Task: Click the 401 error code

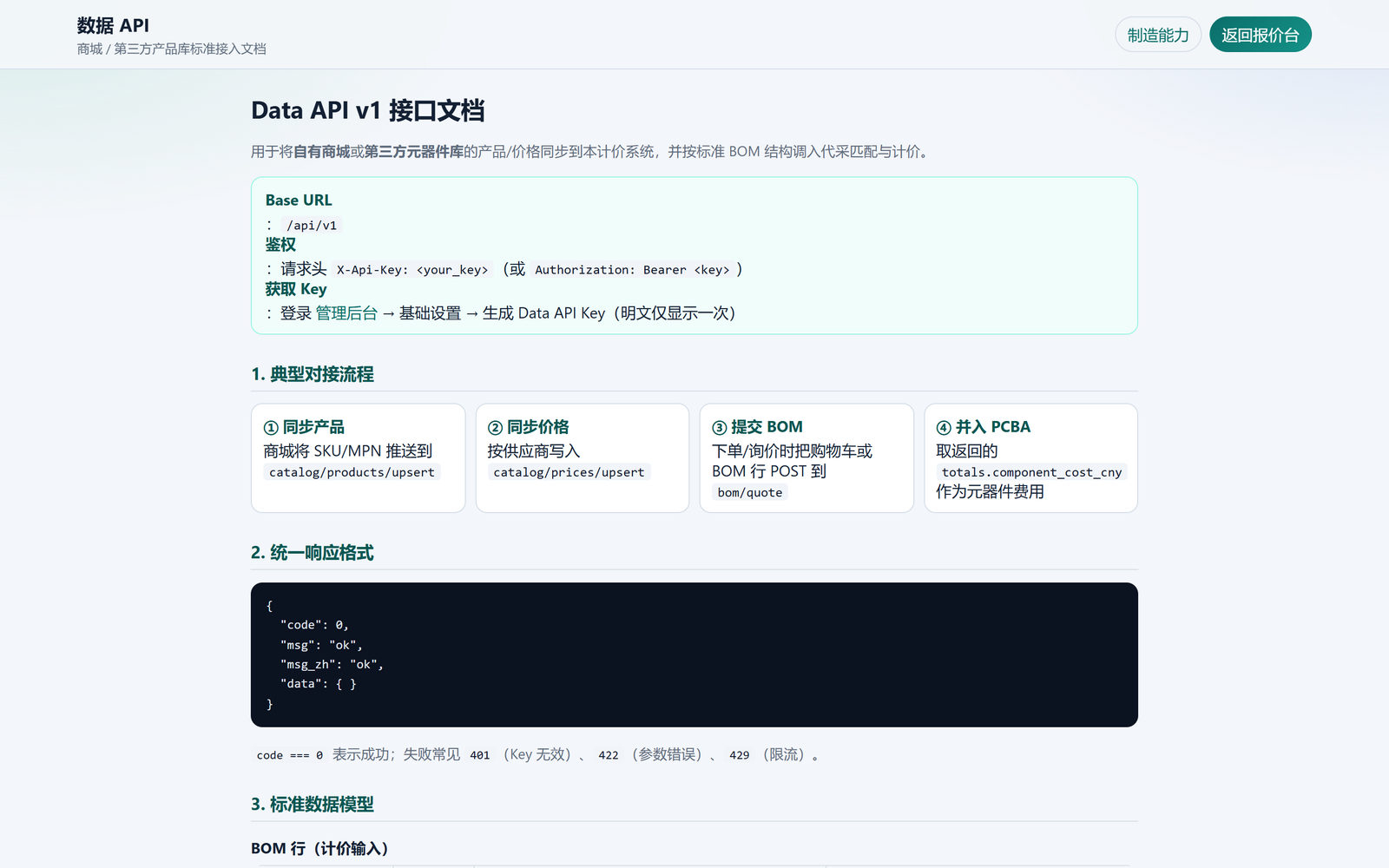Action: click(480, 755)
